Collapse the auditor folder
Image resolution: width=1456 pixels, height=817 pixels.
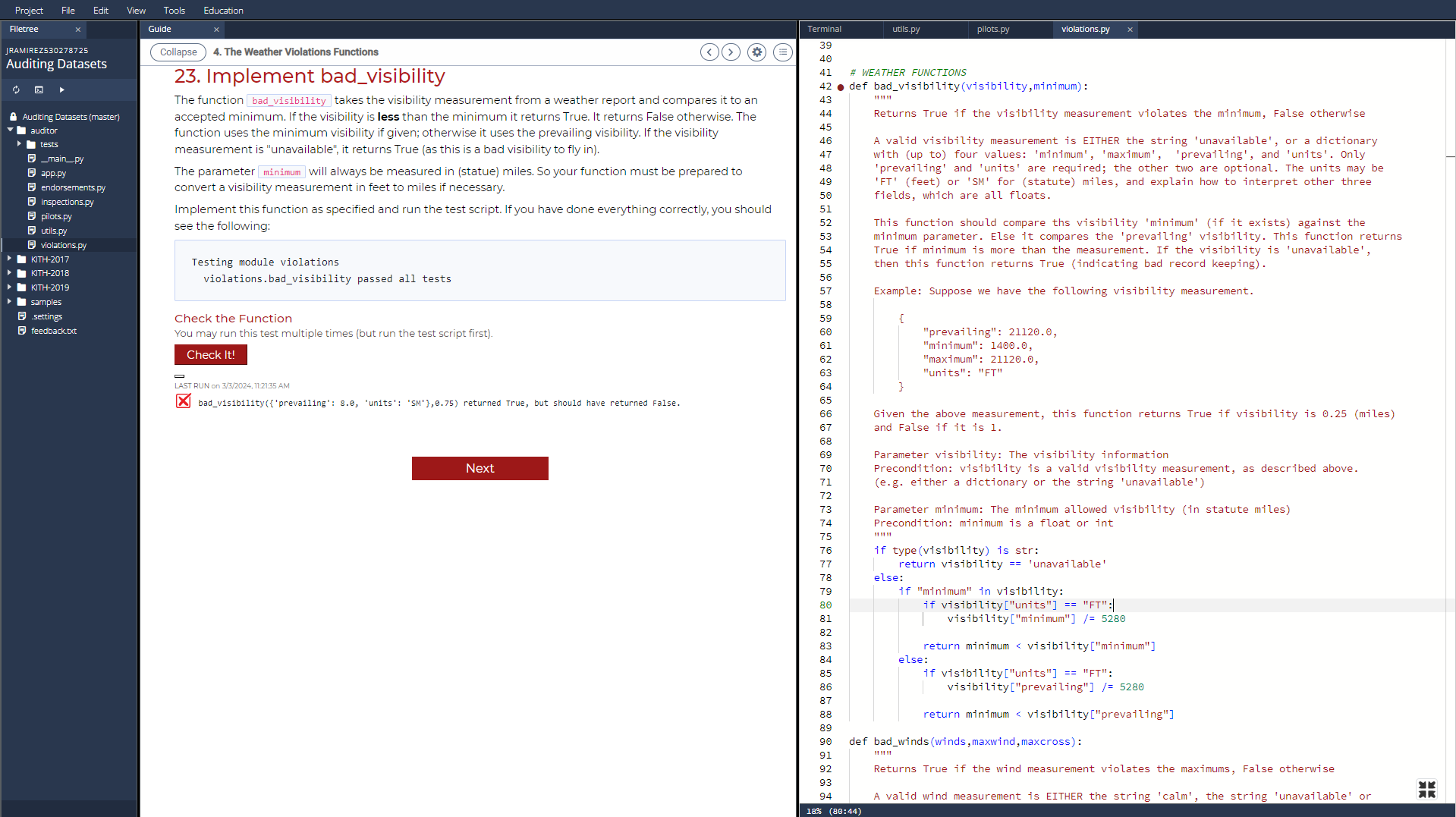(10, 130)
